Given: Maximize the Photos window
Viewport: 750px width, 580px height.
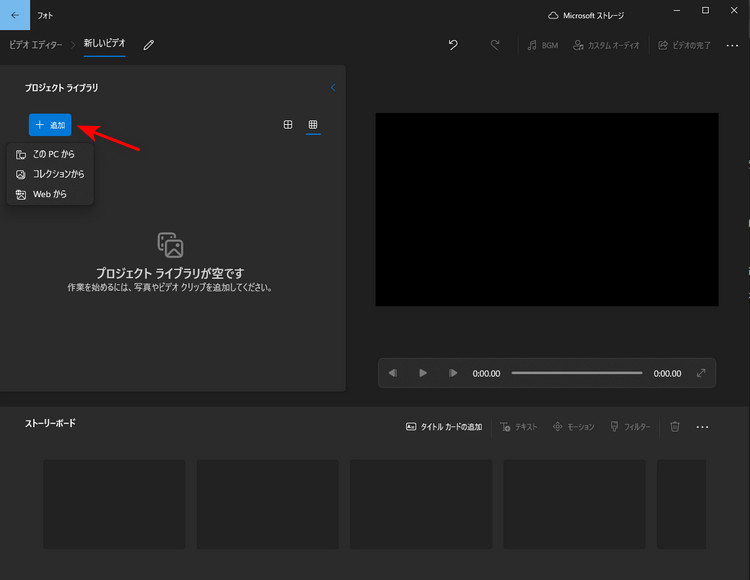Looking at the screenshot, I should pyautogui.click(x=705, y=11).
